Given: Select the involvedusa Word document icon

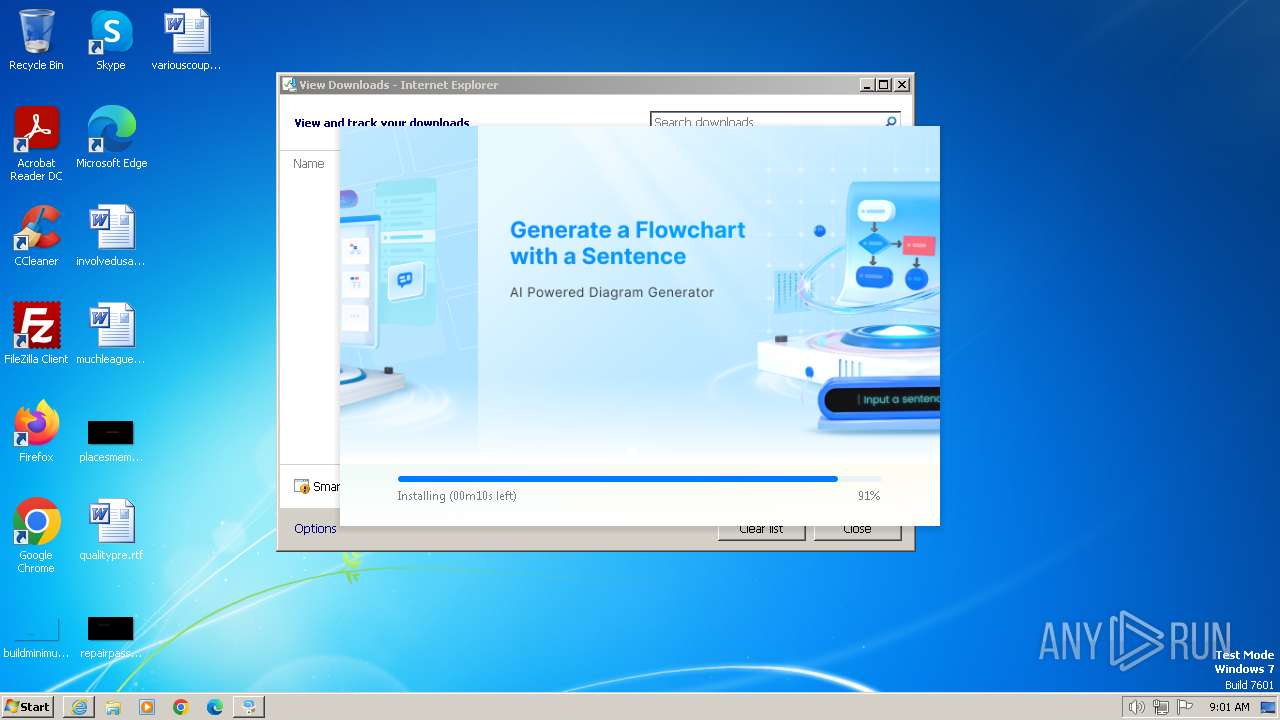Looking at the screenshot, I should coord(111,236).
